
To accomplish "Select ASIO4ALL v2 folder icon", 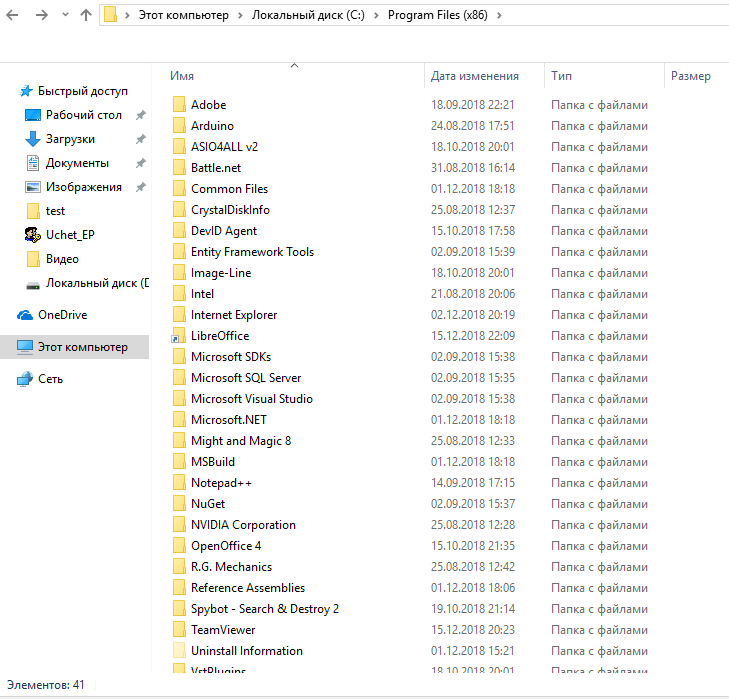I will point(179,146).
